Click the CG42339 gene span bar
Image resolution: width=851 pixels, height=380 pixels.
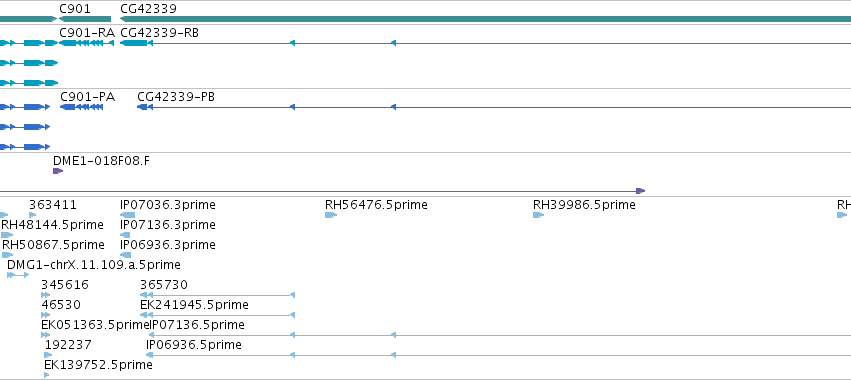[x=485, y=19]
